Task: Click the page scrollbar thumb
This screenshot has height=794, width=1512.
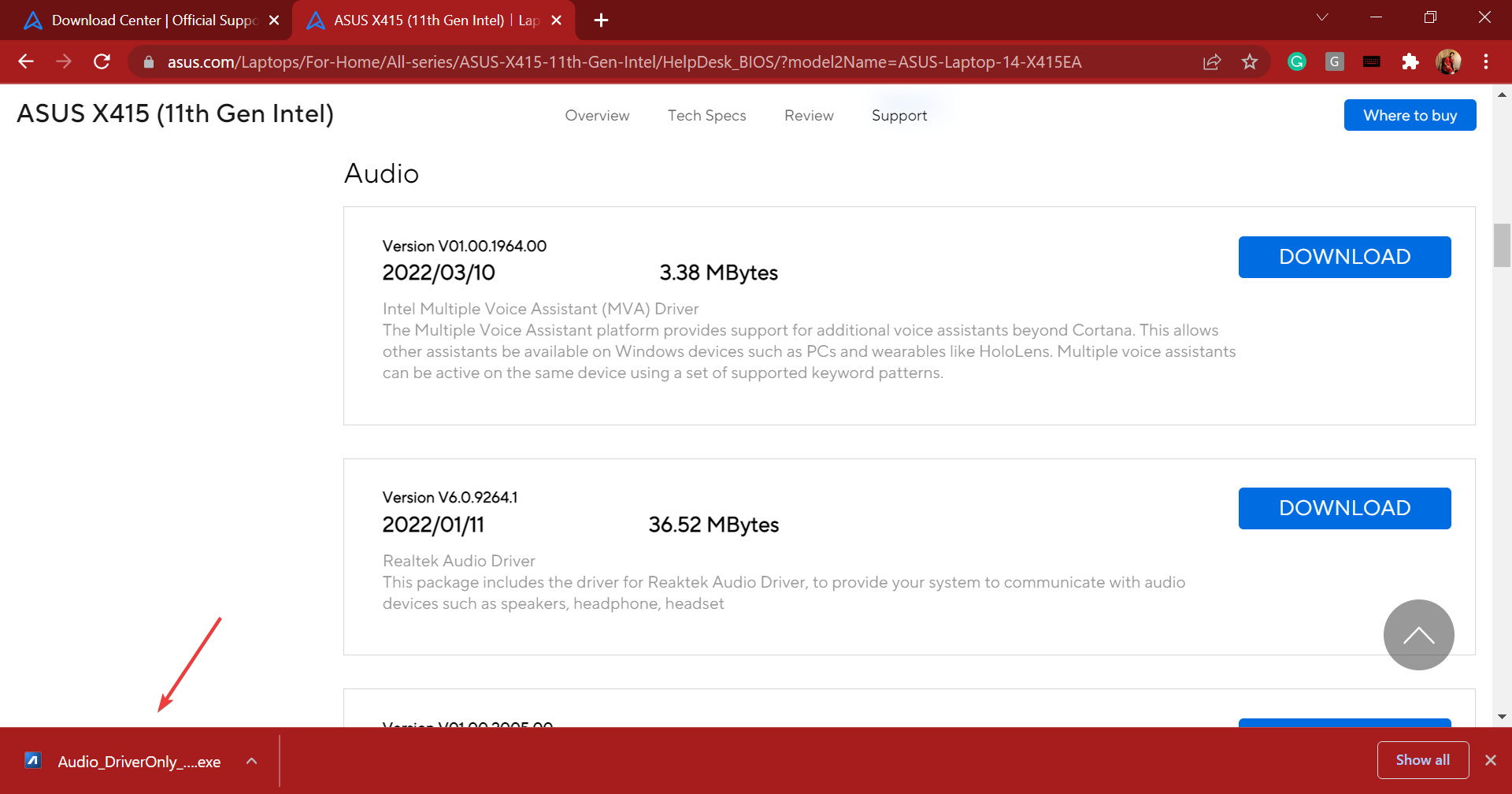Action: pos(1502,246)
